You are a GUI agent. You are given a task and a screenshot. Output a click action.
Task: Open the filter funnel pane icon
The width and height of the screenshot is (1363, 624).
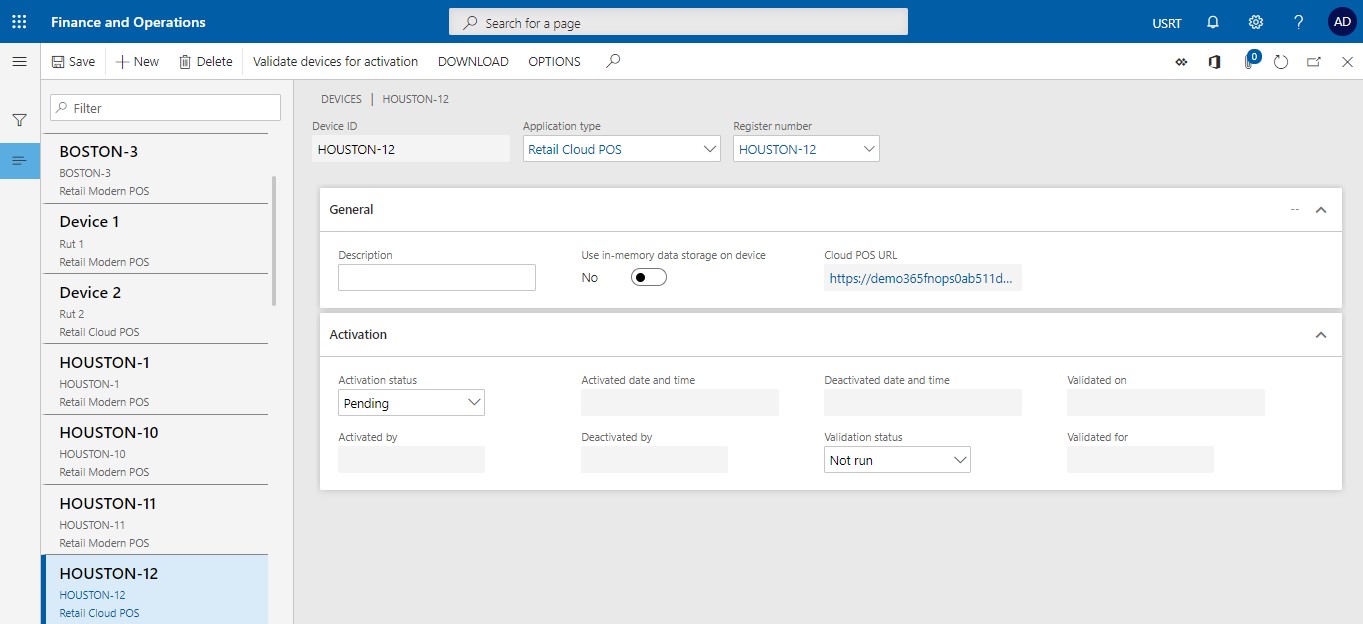19,120
